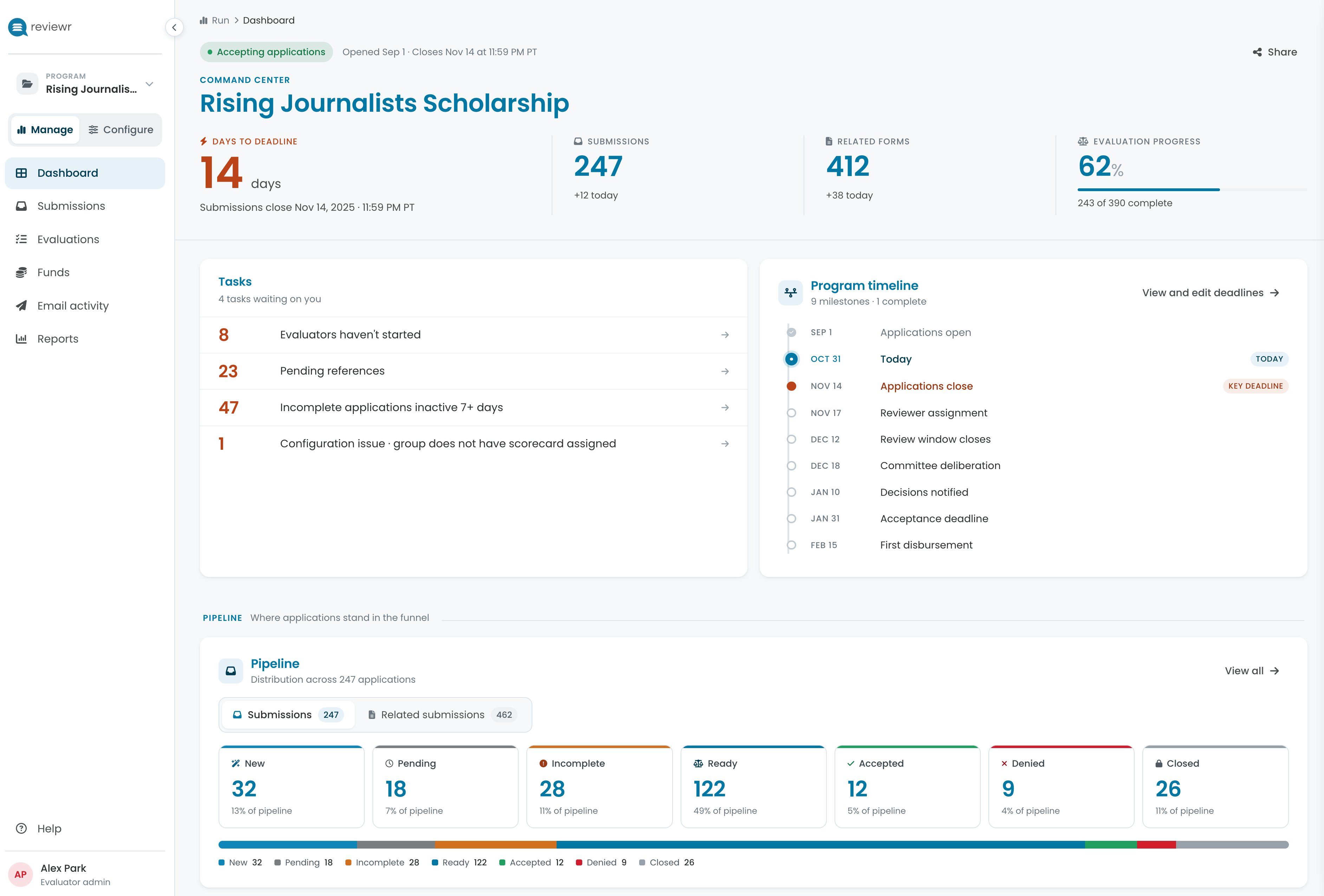Switch to Manage mode toggle
1324x896 pixels.
click(45, 130)
